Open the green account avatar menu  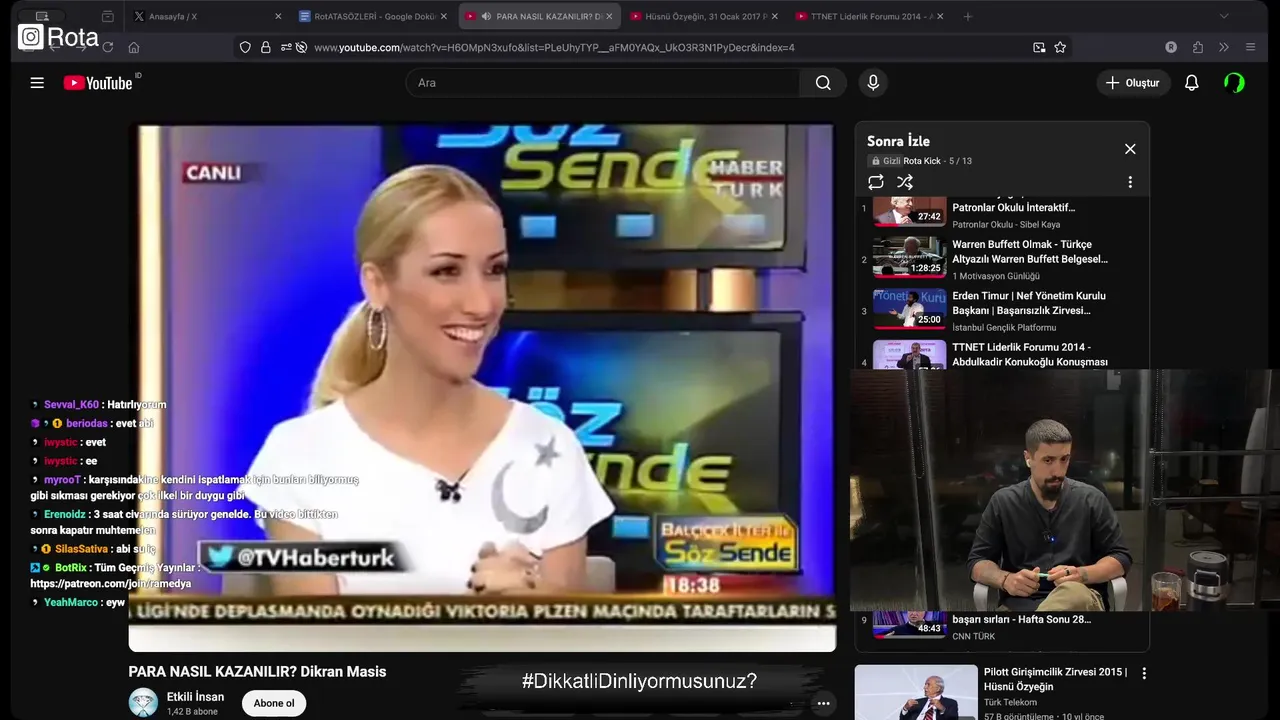point(1234,83)
